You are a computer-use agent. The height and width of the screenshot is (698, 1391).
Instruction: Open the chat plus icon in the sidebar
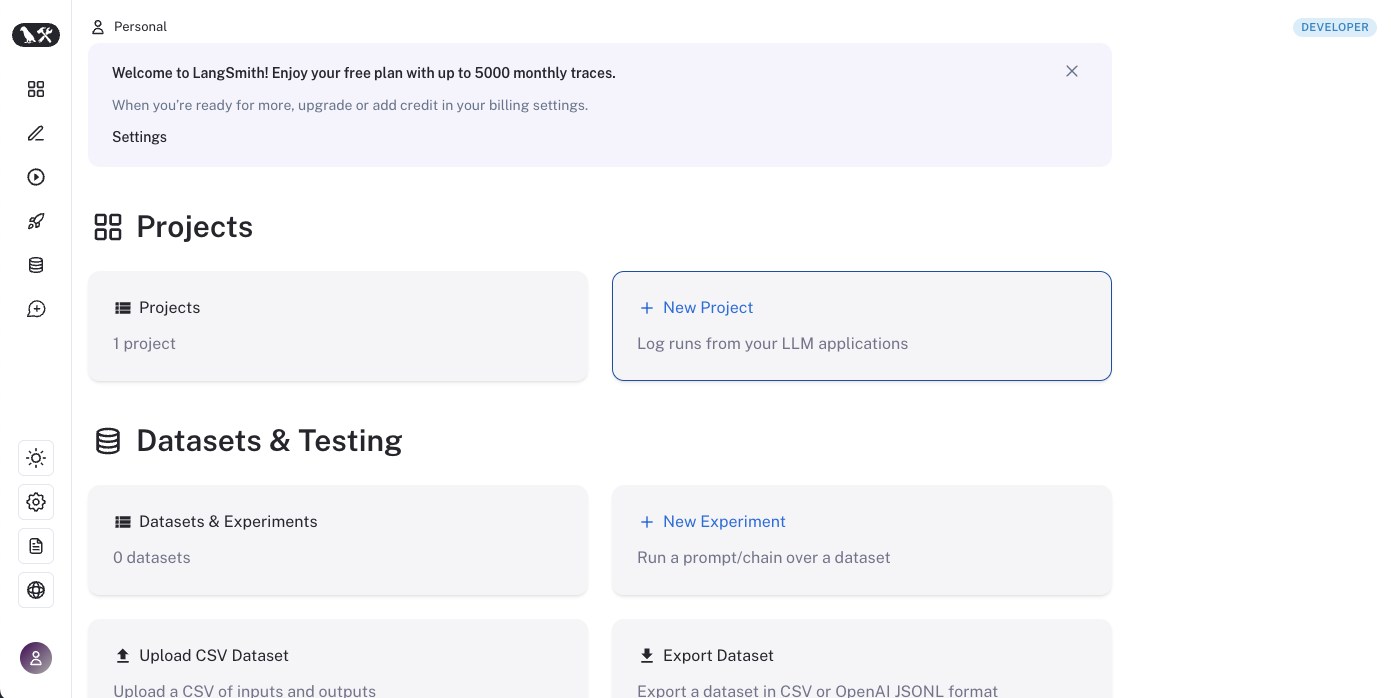tap(36, 309)
